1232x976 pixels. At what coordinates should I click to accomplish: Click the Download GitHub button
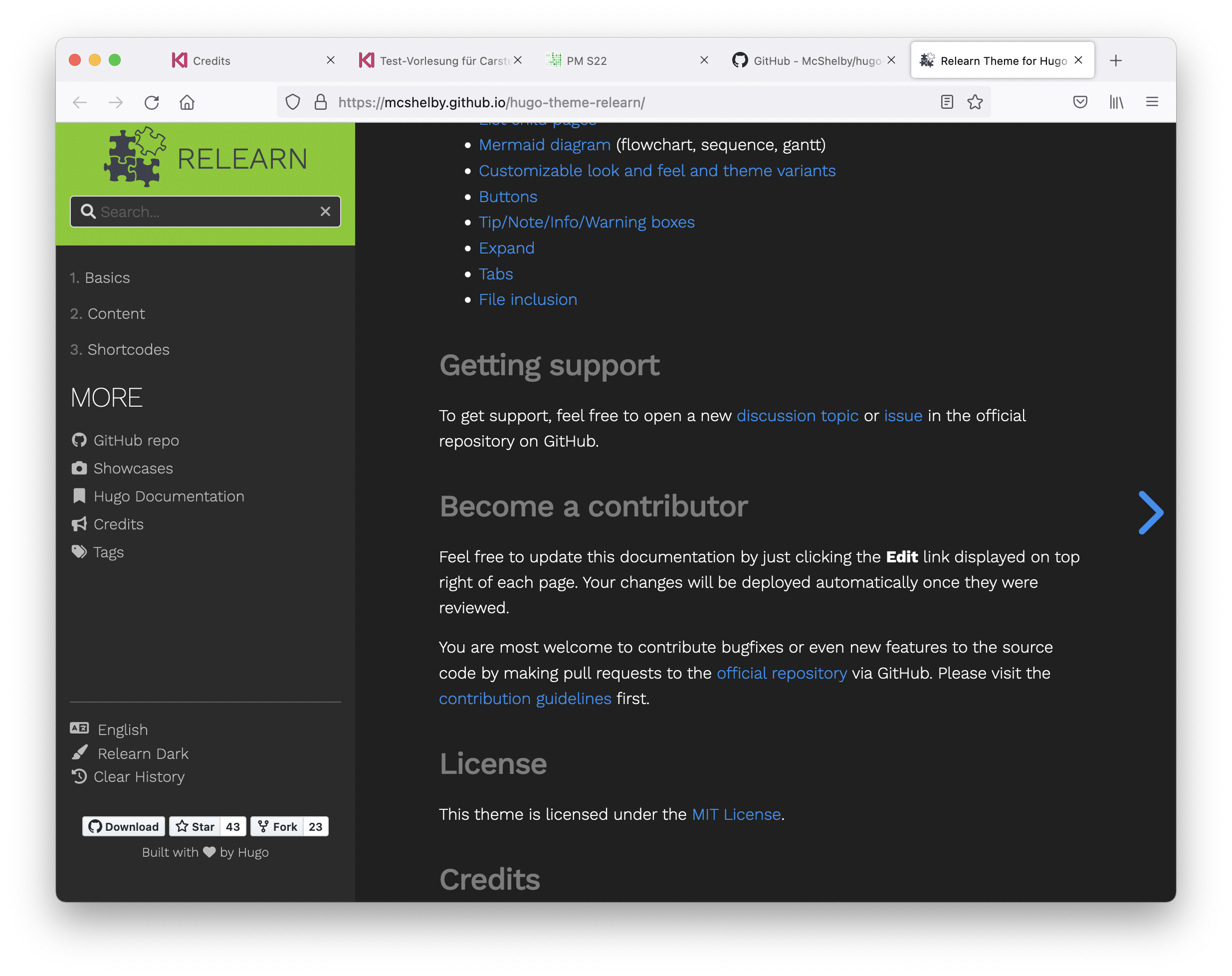point(123,826)
